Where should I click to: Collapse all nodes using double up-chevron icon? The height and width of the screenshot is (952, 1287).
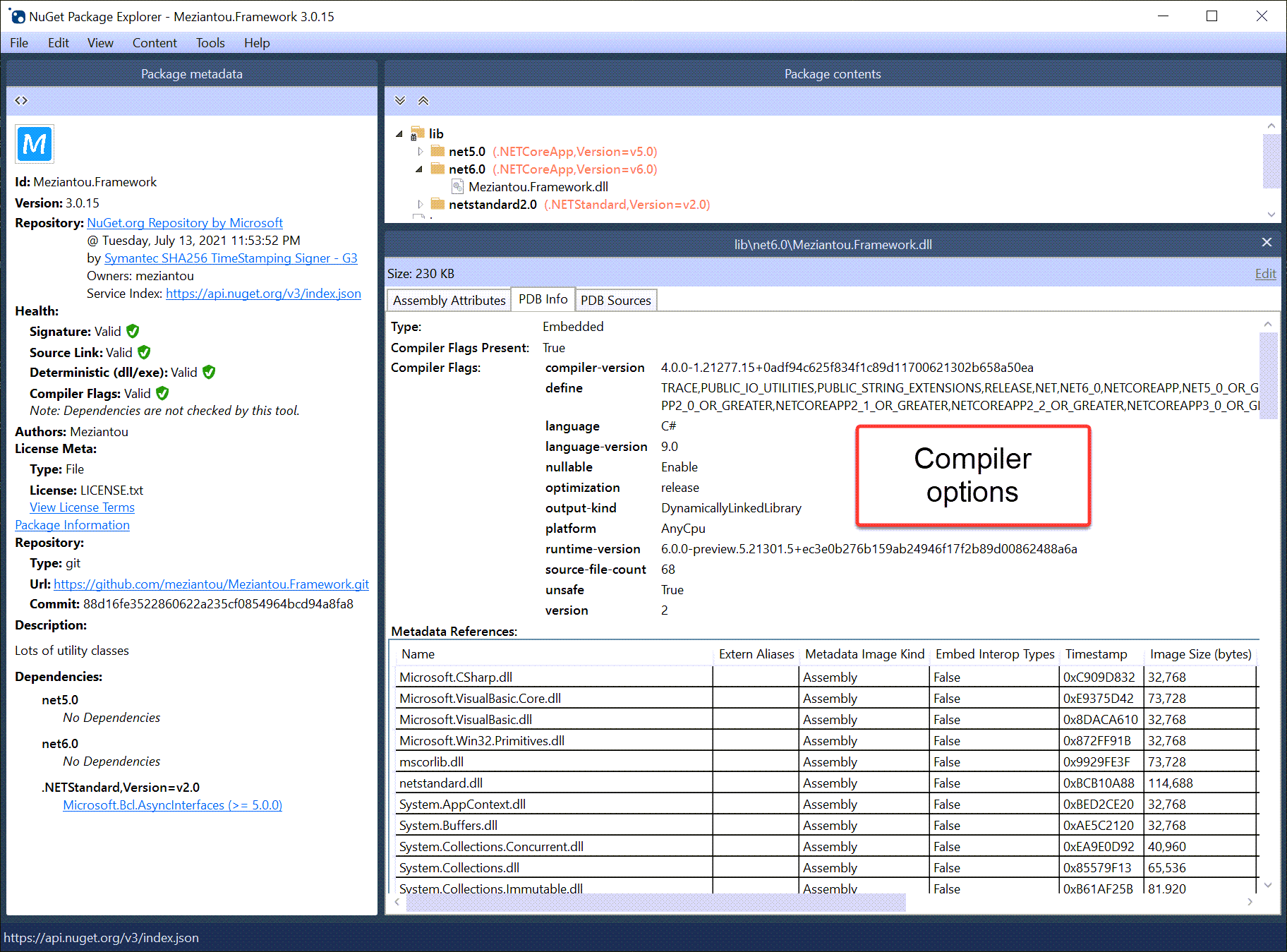click(423, 100)
